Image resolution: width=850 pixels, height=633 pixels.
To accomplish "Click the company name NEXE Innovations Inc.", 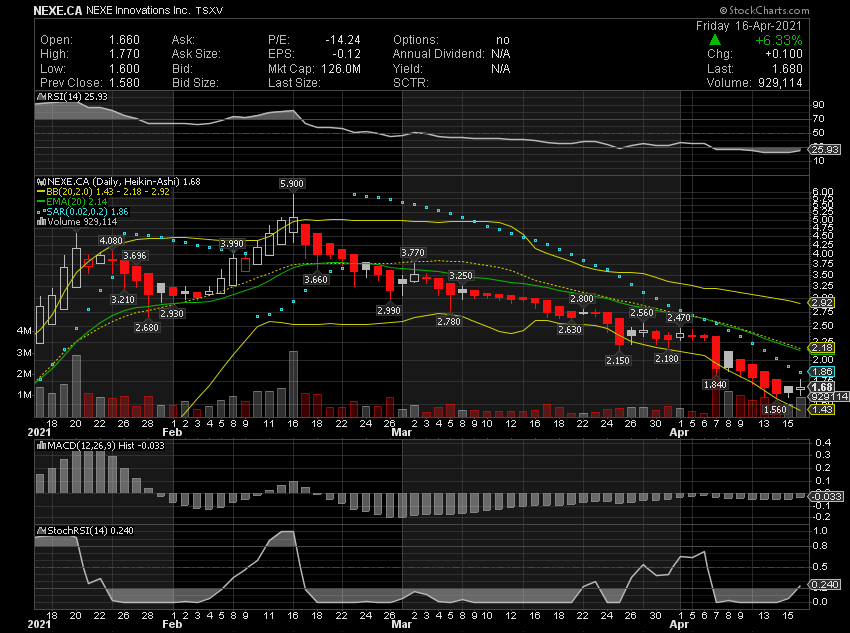I will click(138, 10).
